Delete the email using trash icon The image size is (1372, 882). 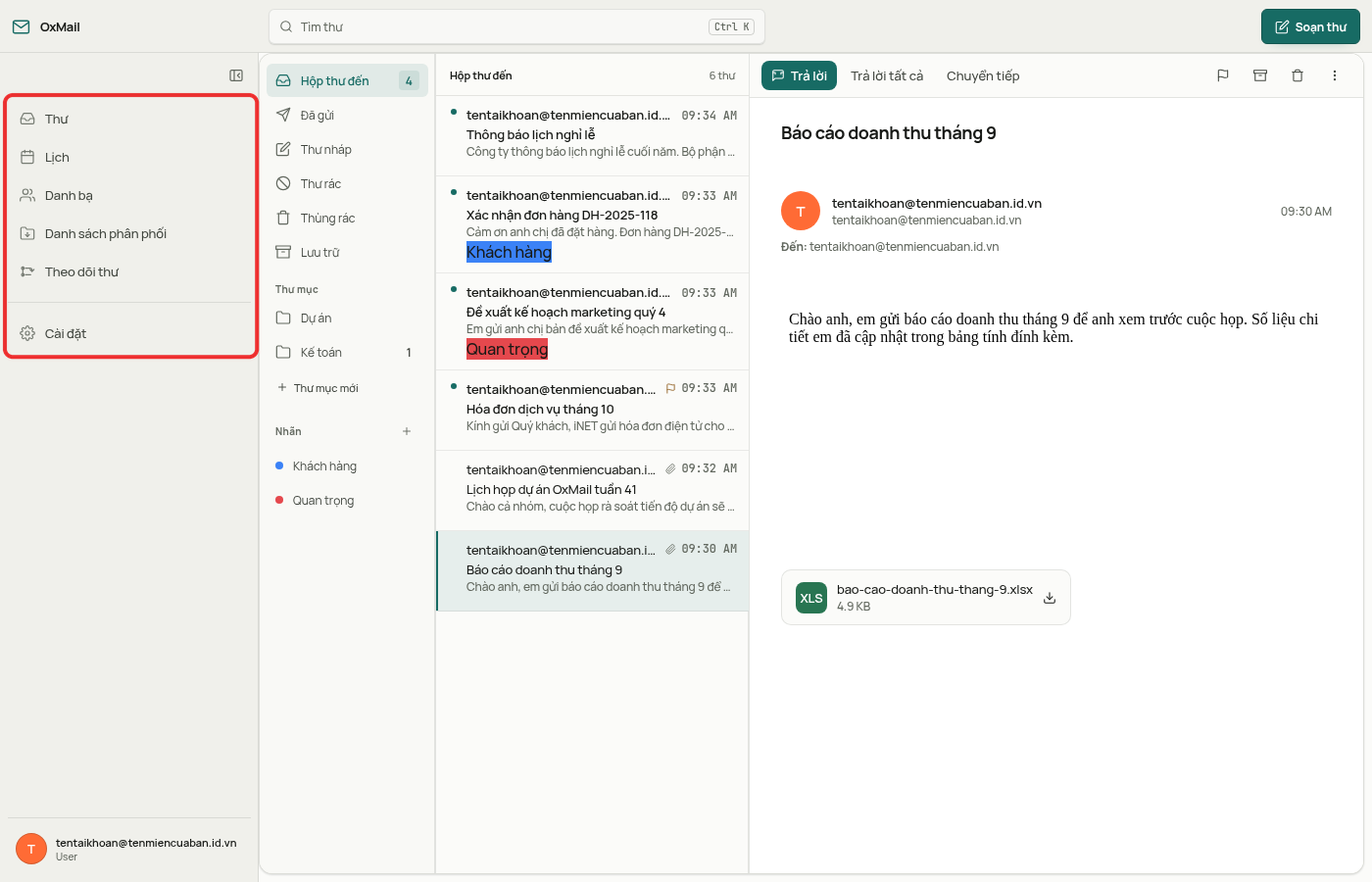point(1298,75)
